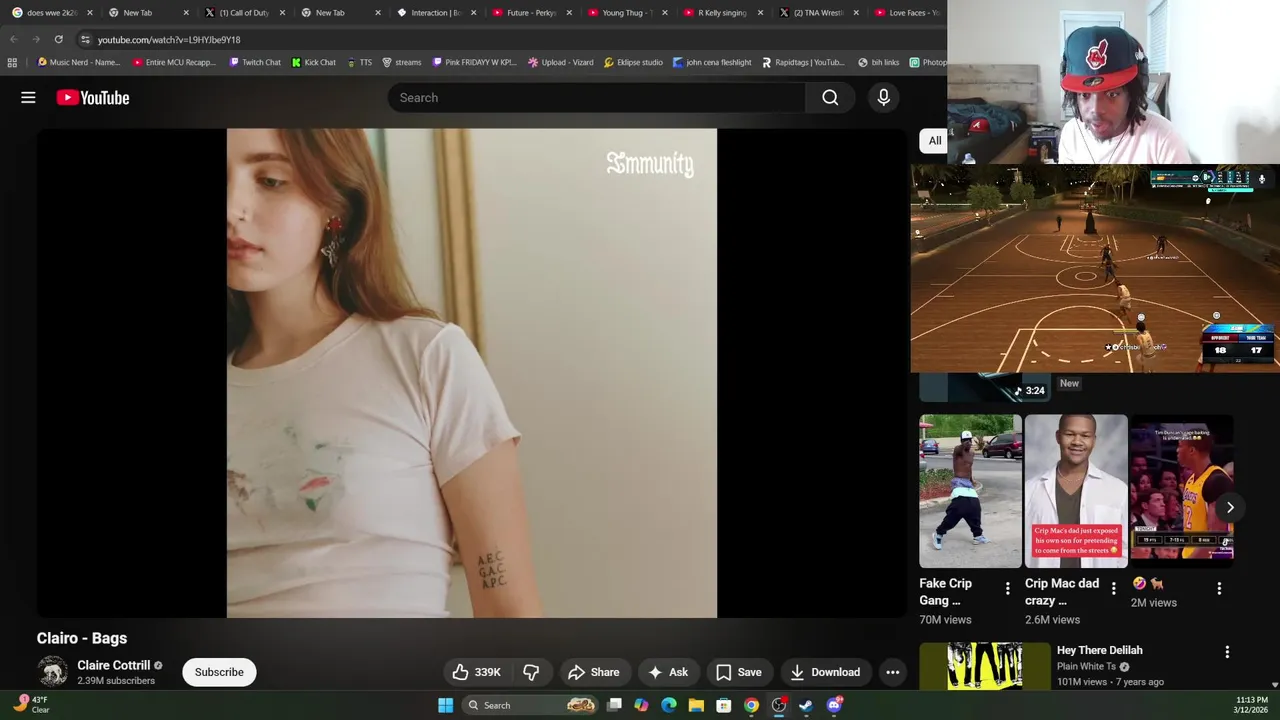Screen dimensions: 1280x720
Task: Start voice search with the microphone icon
Action: point(883,97)
